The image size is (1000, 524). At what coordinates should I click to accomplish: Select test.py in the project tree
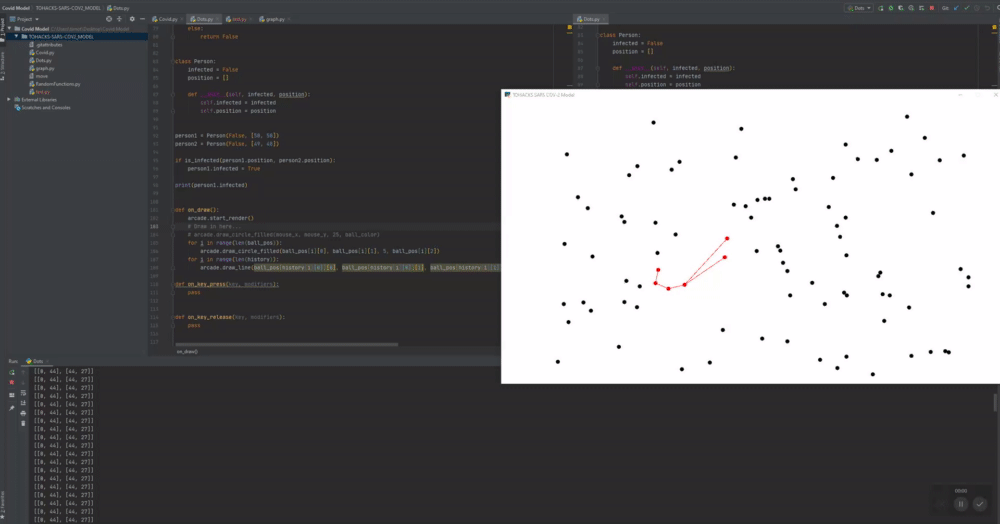pos(42,92)
